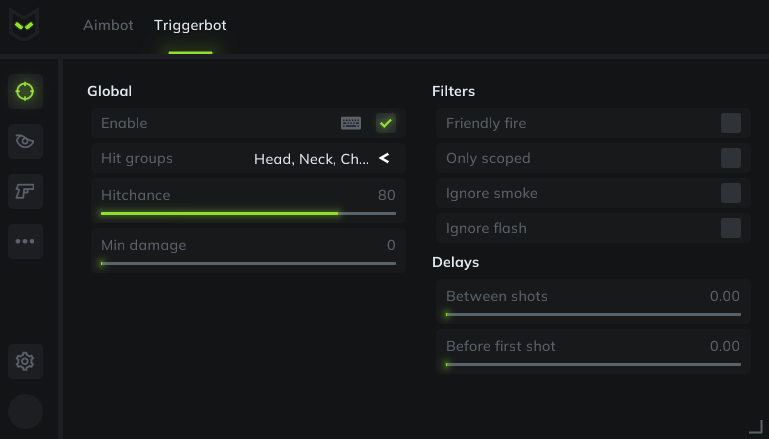Tick the Only scoped checkbox
Viewport: 769px width, 439px height.
tap(731, 158)
